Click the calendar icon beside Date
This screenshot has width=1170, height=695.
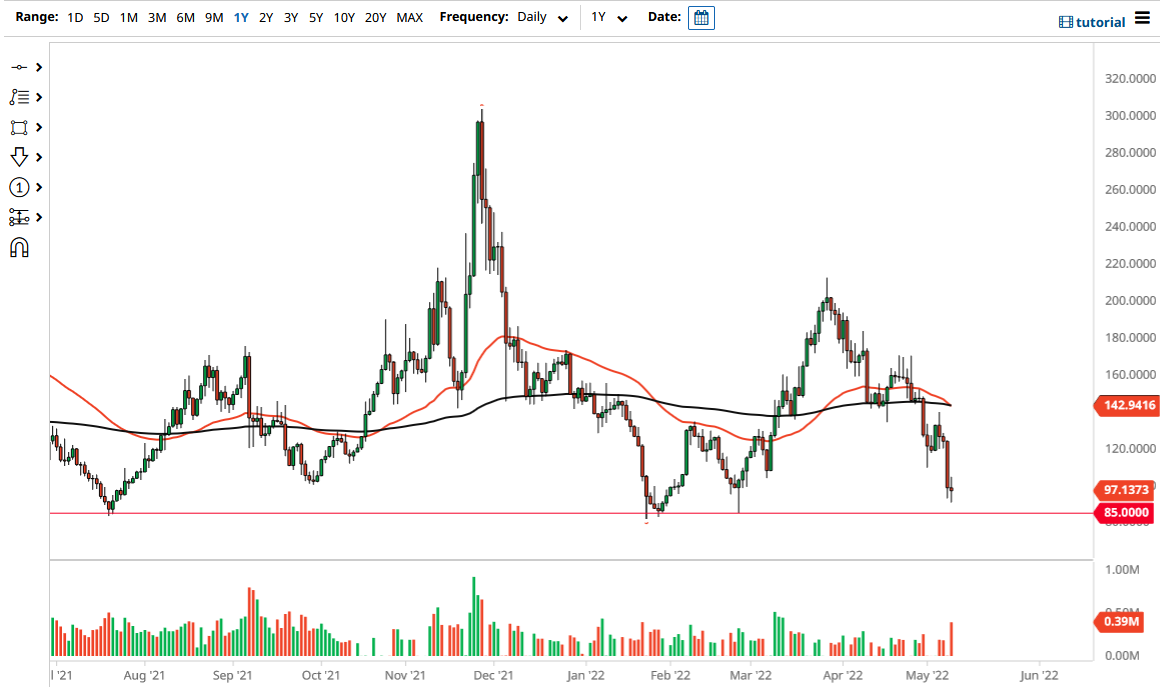point(700,17)
